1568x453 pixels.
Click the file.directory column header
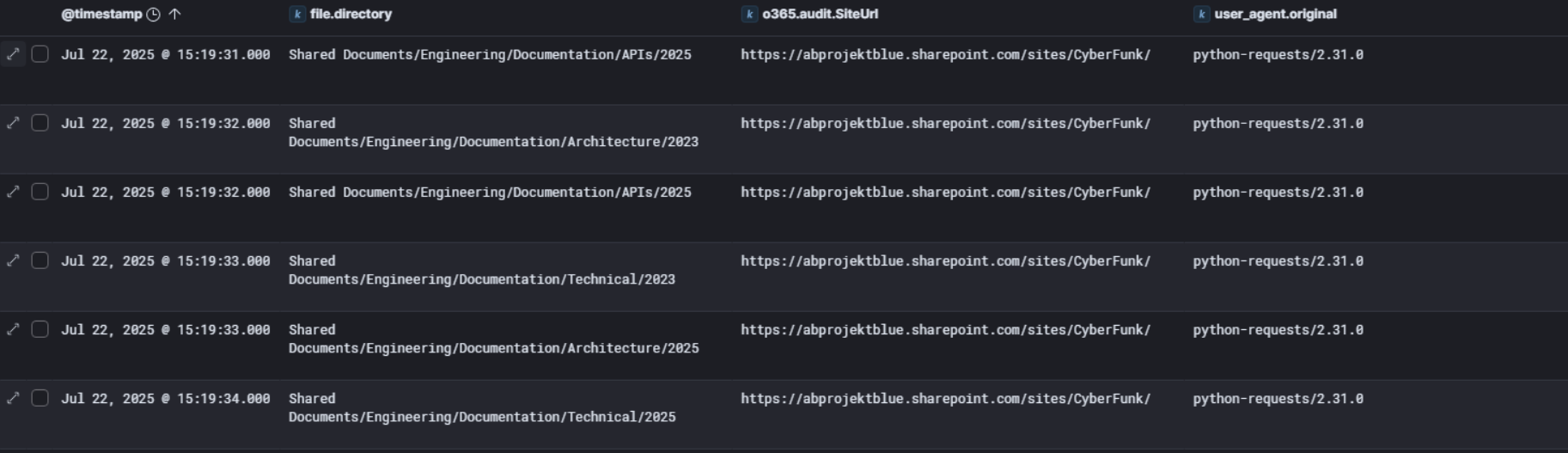[x=351, y=14]
